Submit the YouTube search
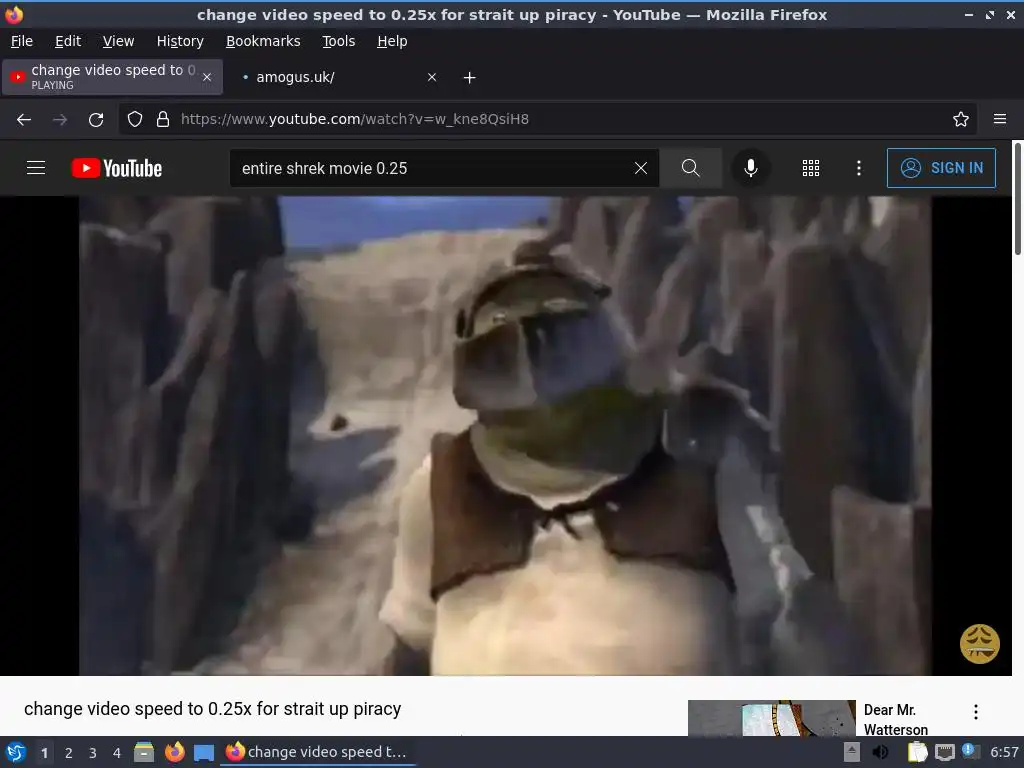1024x768 pixels. (690, 168)
